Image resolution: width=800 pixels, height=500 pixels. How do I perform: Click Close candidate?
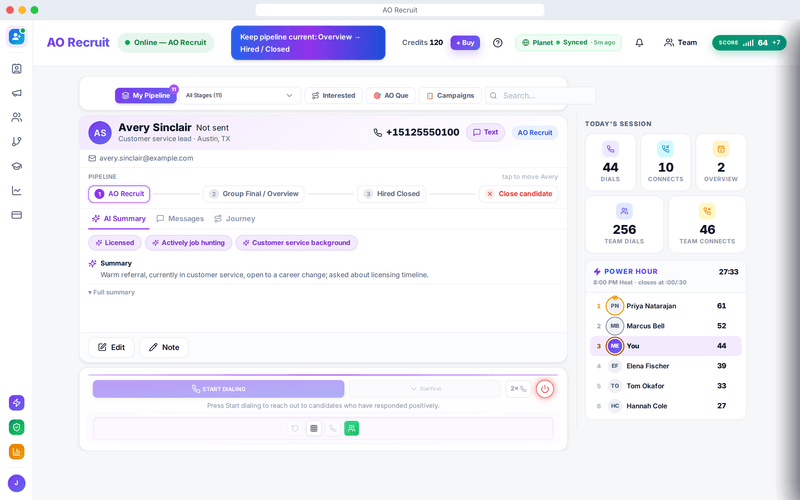pyautogui.click(x=518, y=194)
